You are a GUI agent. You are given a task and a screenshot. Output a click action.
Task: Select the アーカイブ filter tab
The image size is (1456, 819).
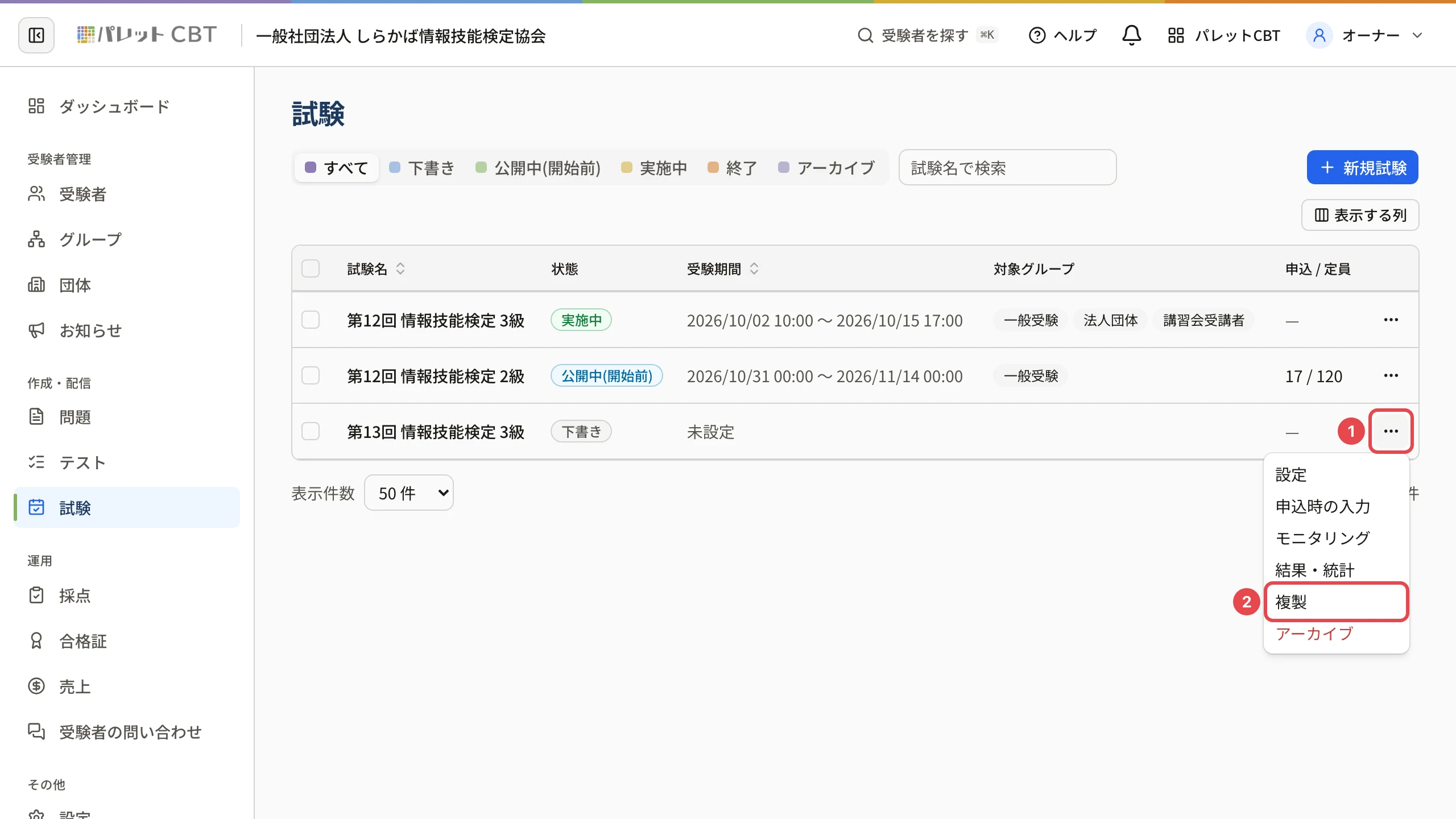click(826, 168)
